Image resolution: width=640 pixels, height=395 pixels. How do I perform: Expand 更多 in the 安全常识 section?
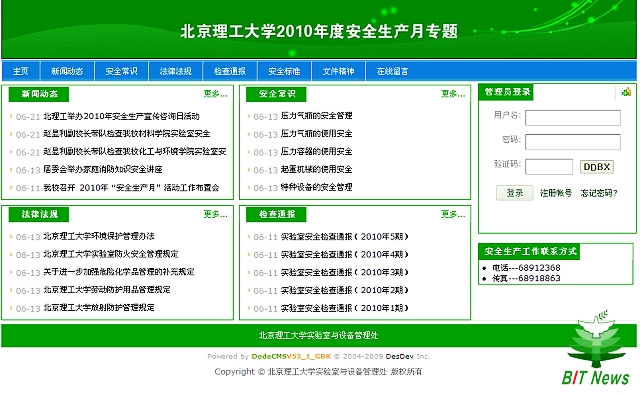pyautogui.click(x=453, y=94)
